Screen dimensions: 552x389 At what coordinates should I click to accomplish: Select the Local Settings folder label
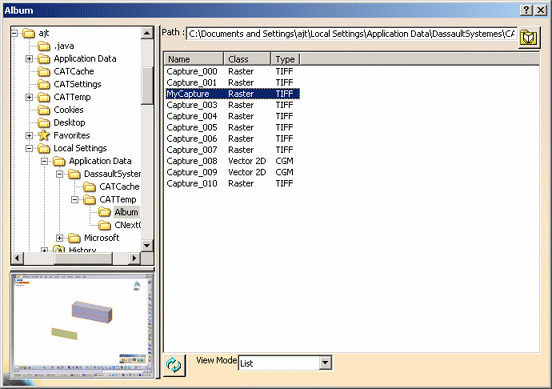(x=80, y=148)
